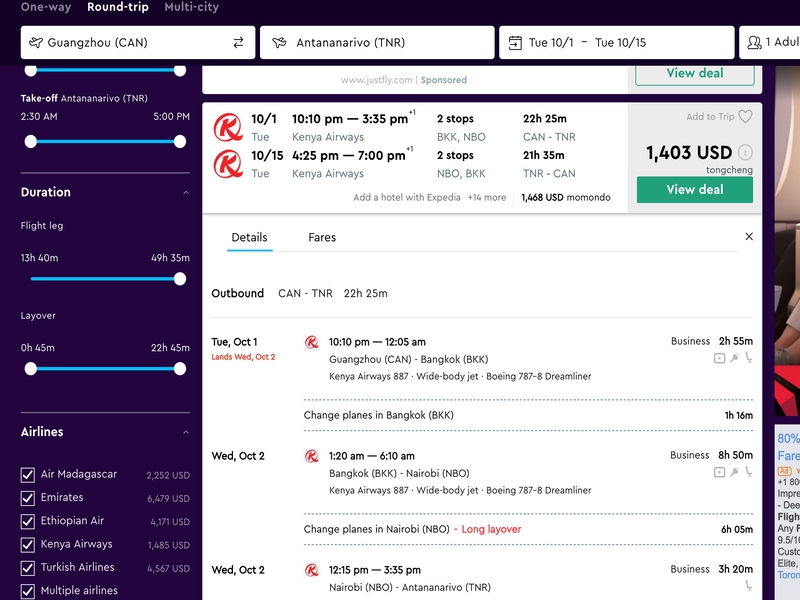800x600 pixels.
Task: Click the red Long layover label
Action: click(x=491, y=529)
